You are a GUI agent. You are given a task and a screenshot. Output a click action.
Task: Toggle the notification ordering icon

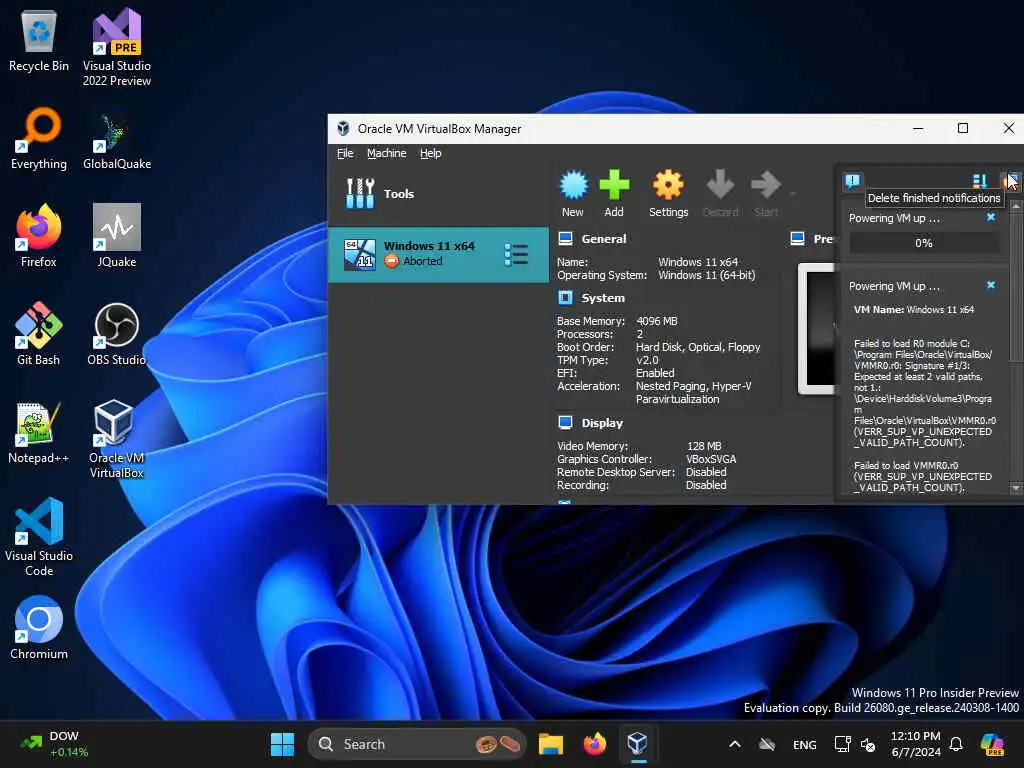(x=980, y=181)
